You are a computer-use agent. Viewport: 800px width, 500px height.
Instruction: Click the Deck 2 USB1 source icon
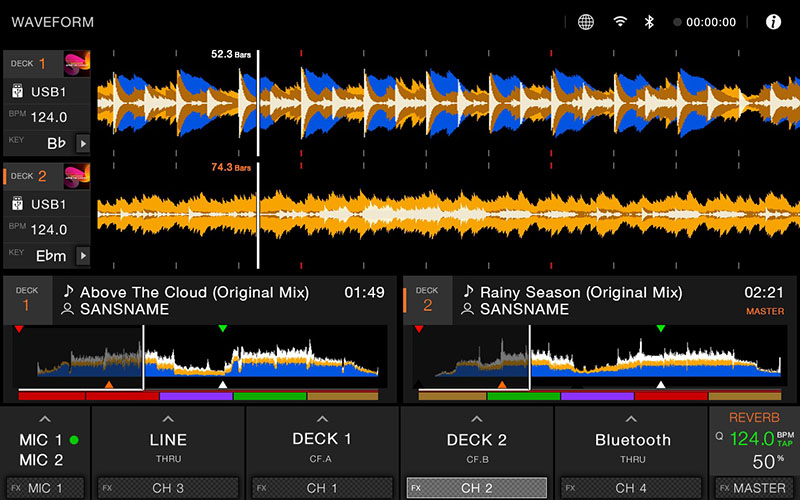17,204
